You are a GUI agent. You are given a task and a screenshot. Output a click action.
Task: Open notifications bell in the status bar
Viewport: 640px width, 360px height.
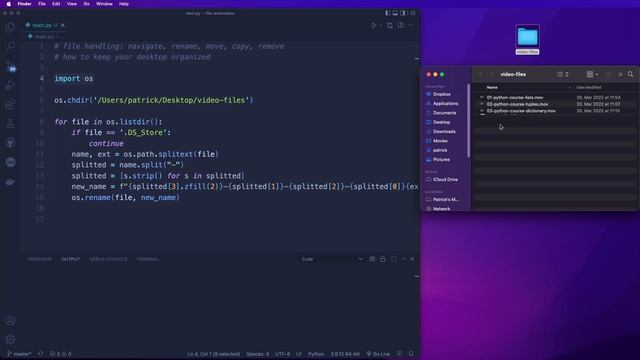(411, 354)
